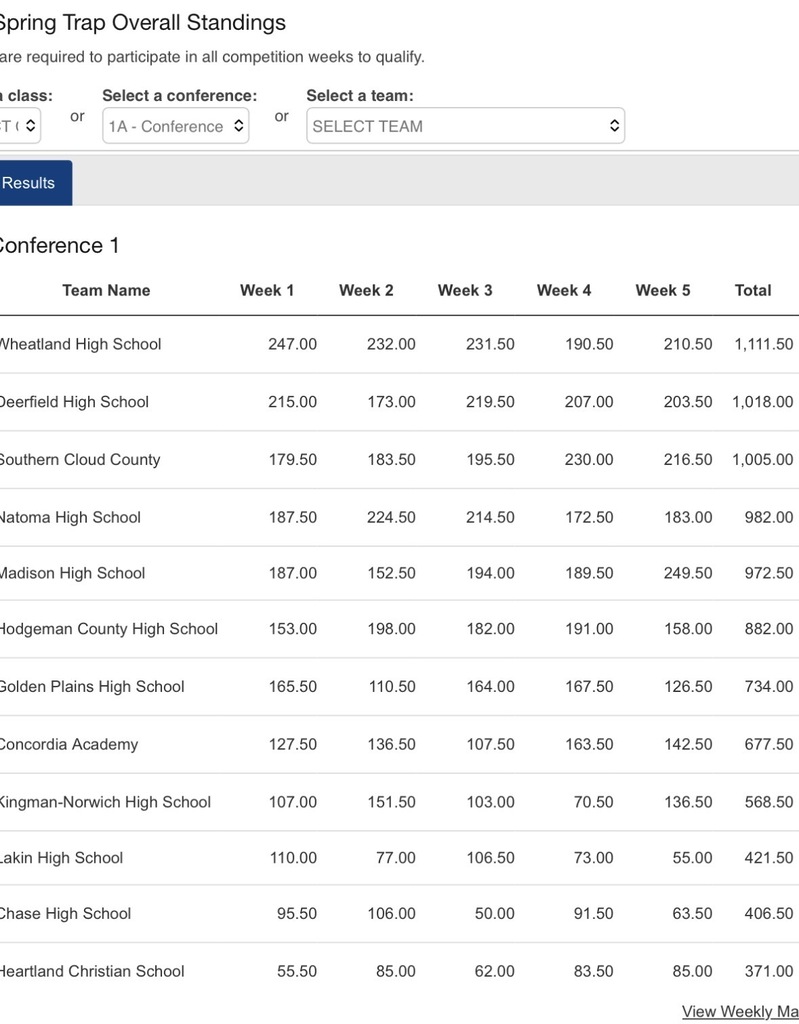799x1024 pixels.
Task: Select Kingman-Norwich's Week 4 score 70.50
Action: [x=593, y=802]
